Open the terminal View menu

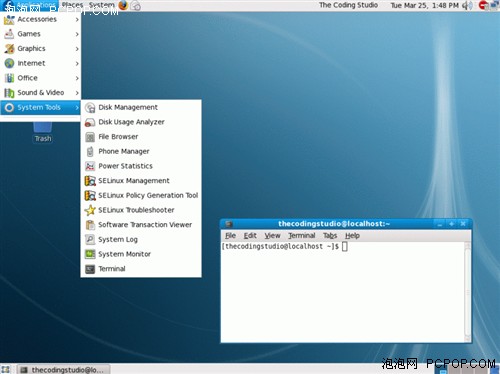[x=272, y=236]
